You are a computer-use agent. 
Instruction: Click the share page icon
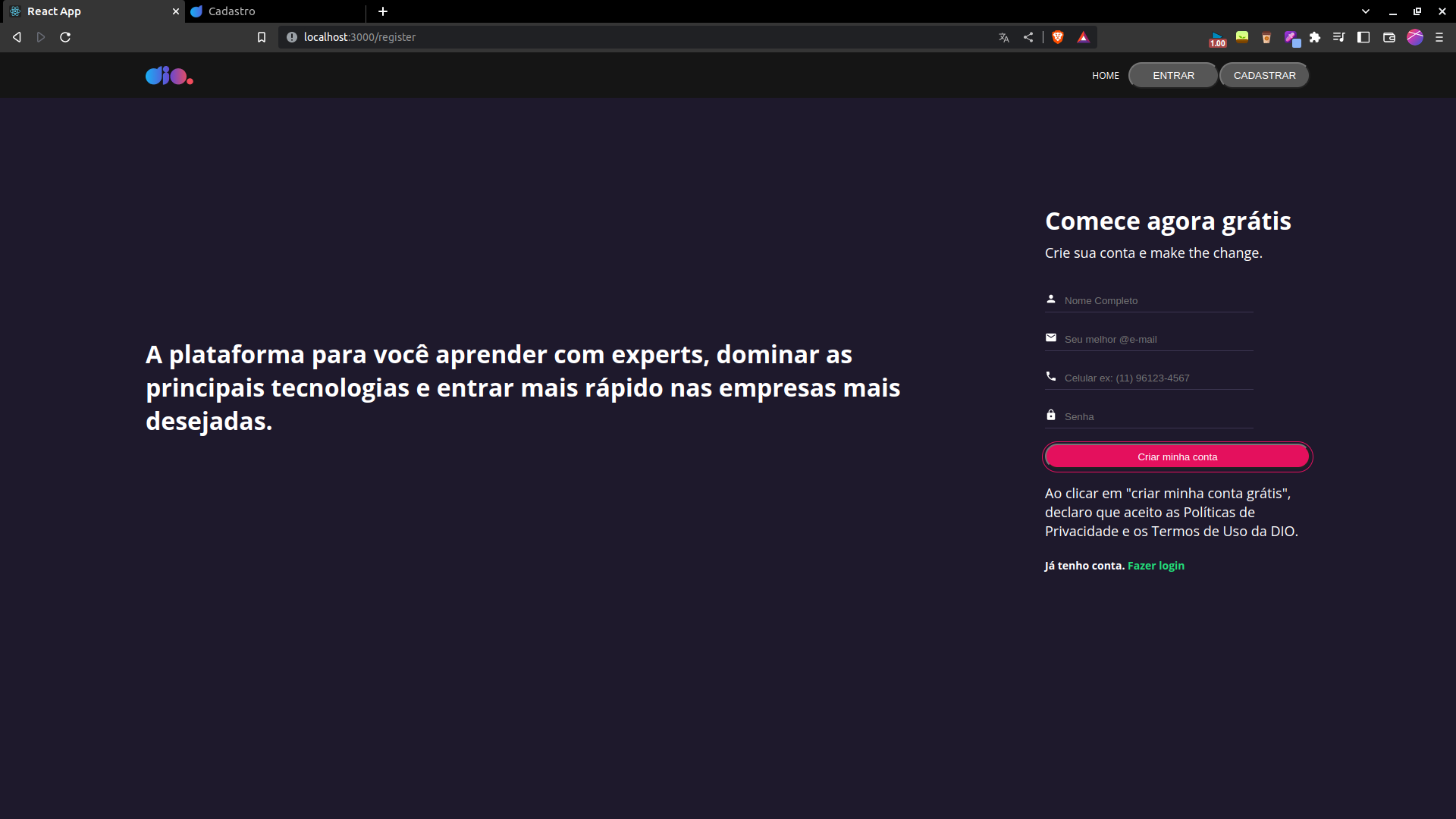coord(1028,36)
